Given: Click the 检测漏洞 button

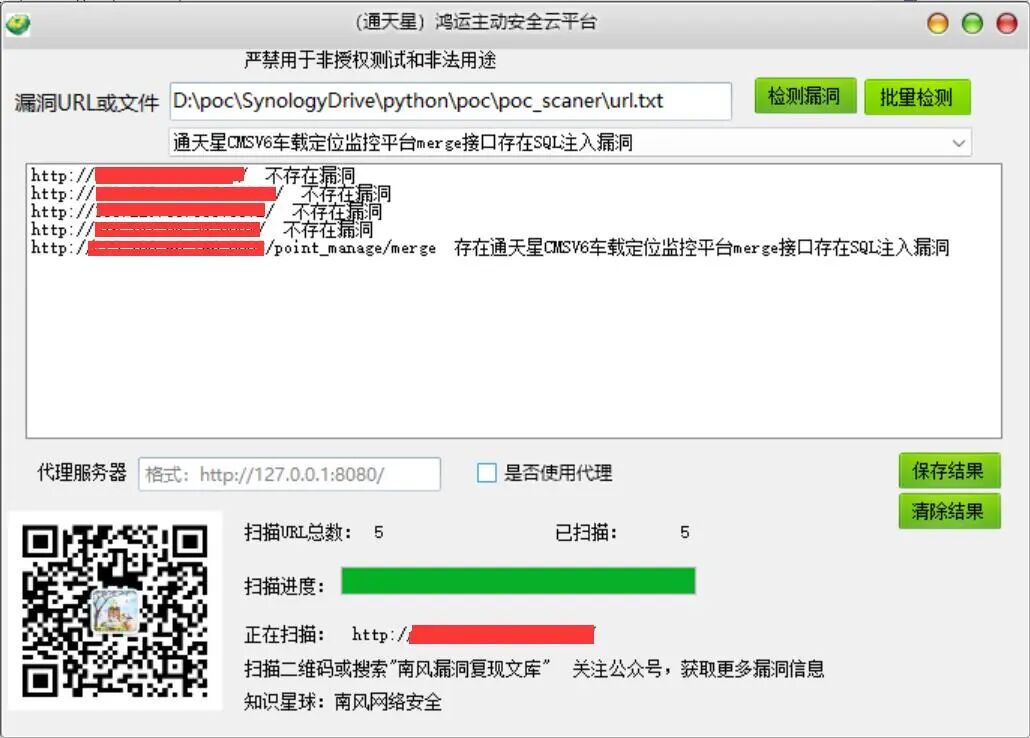Looking at the screenshot, I should [805, 97].
